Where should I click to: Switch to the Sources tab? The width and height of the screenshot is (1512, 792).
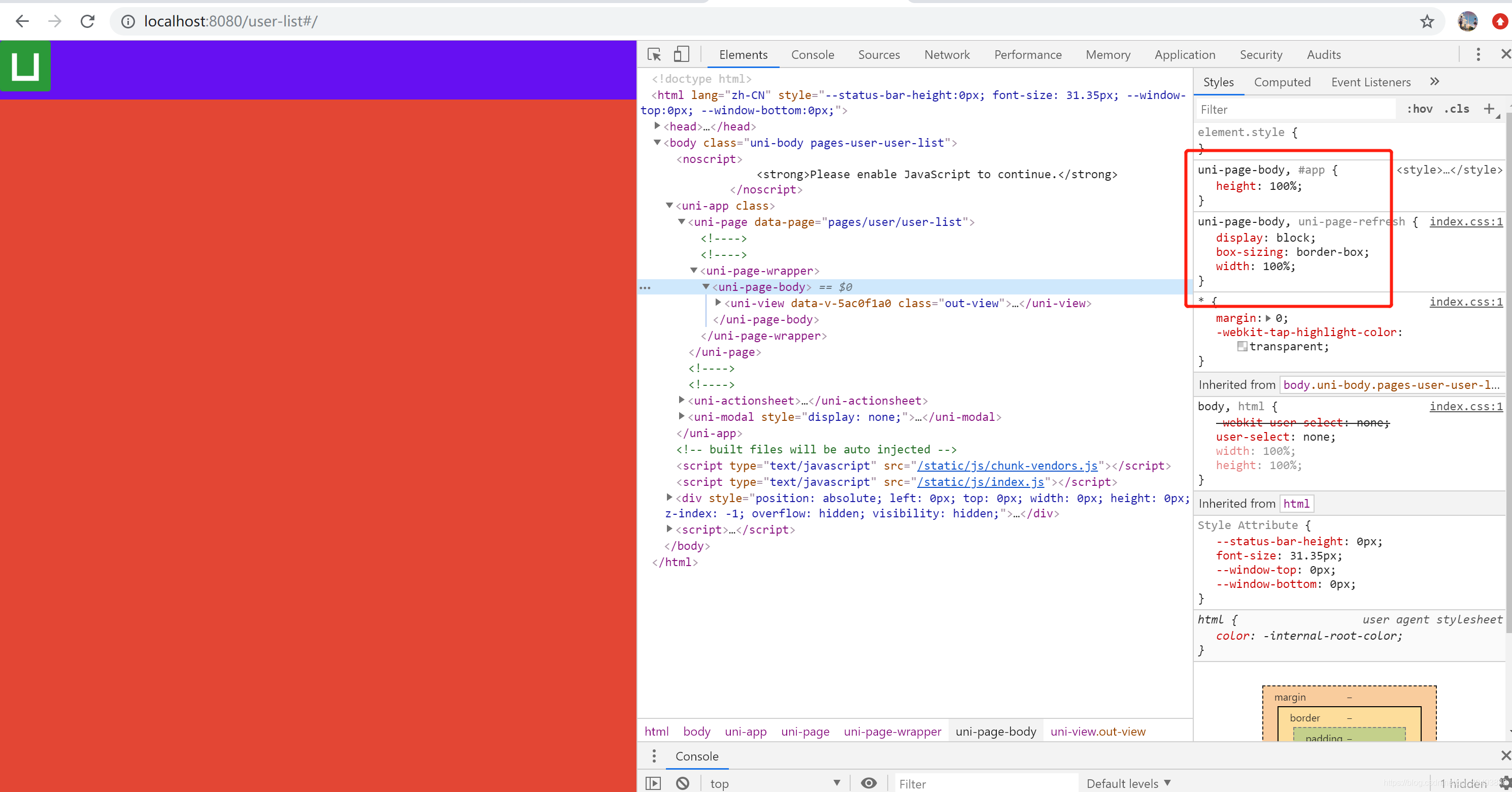[879, 55]
